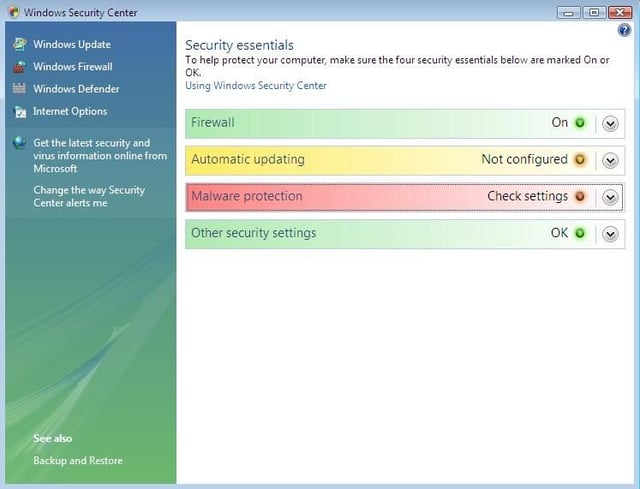
Task: Expand Other security settings chevron
Action: tap(610, 234)
